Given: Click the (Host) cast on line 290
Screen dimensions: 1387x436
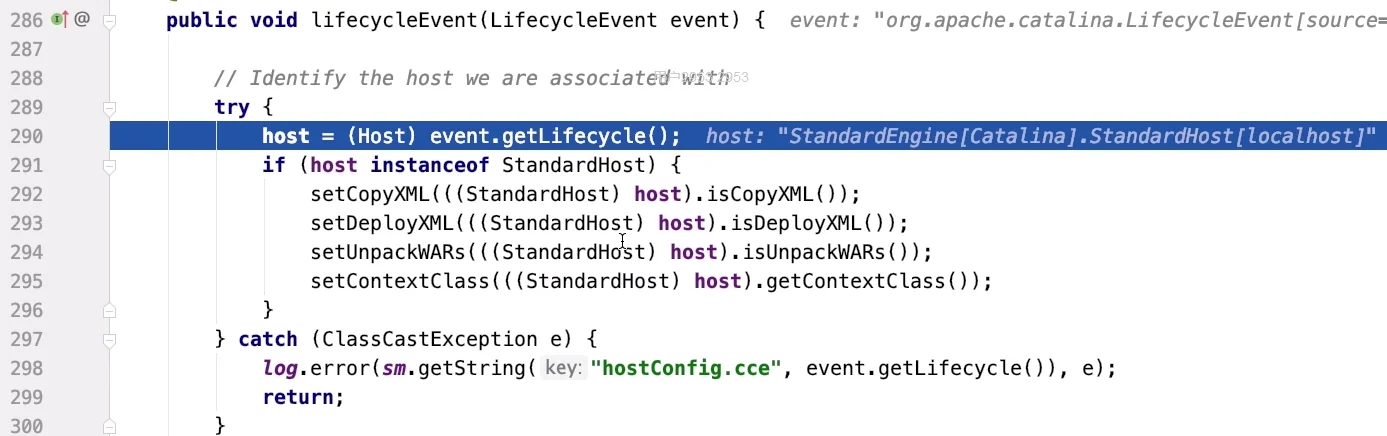Looking at the screenshot, I should [x=383, y=136].
